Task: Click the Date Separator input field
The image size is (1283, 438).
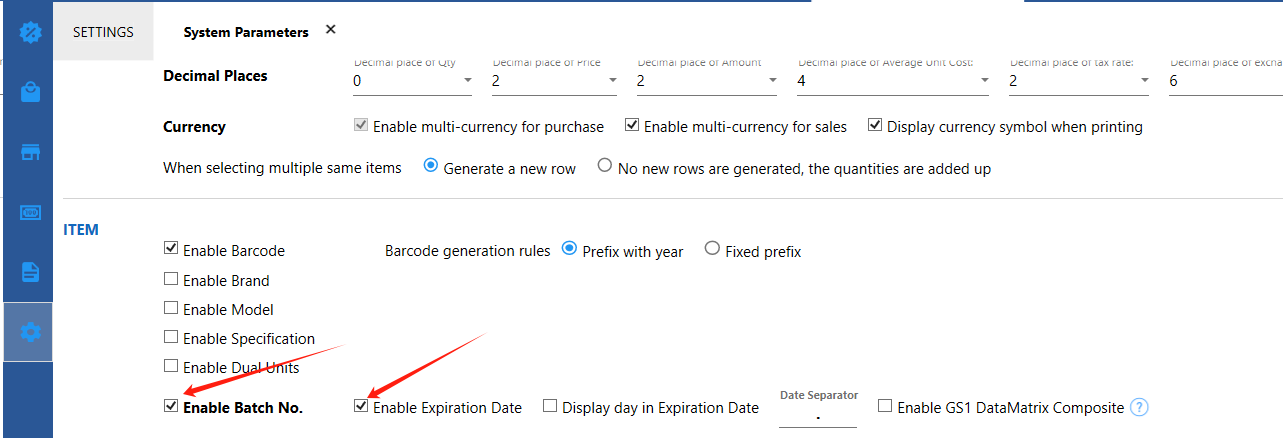Action: [818, 416]
